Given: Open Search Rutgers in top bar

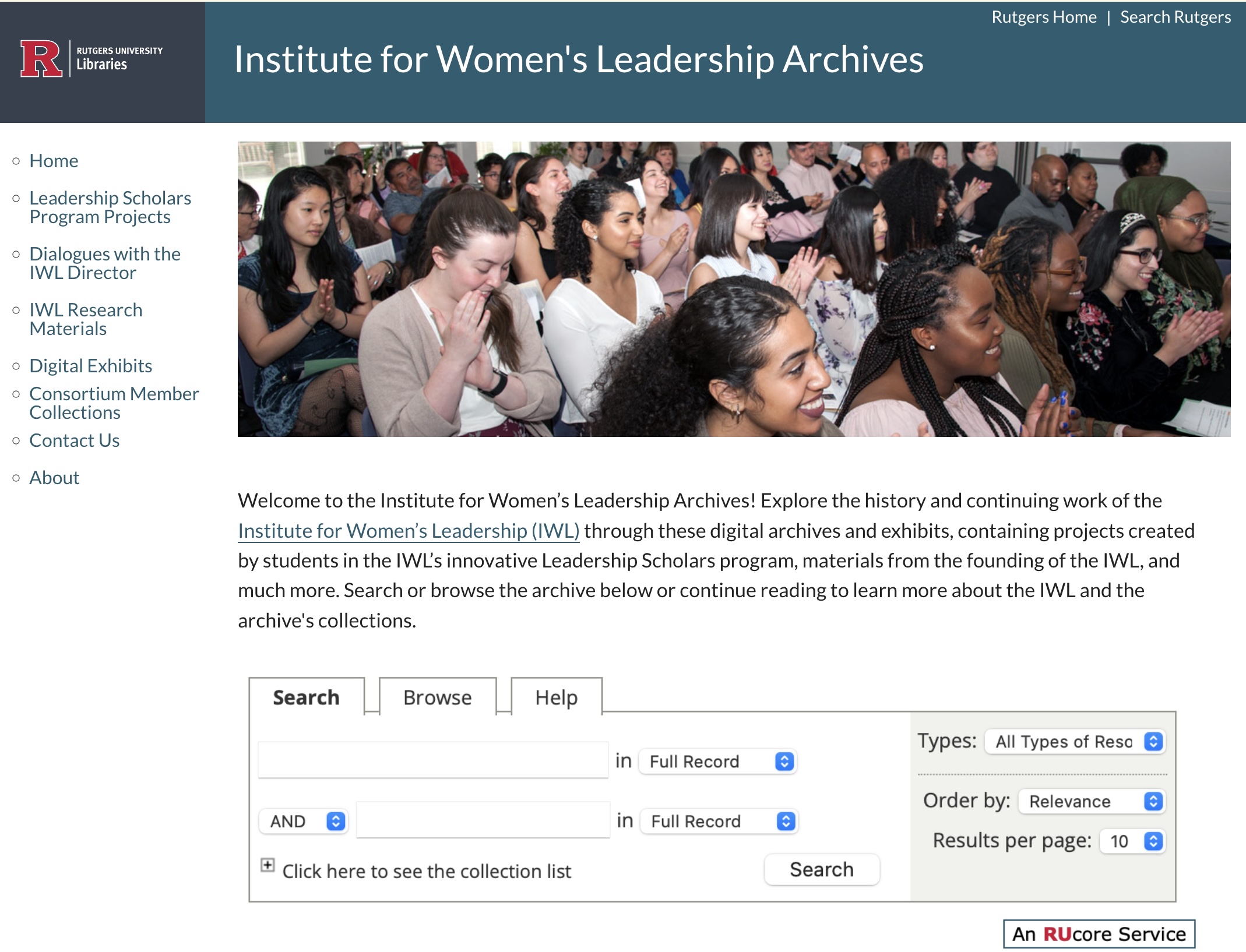Looking at the screenshot, I should (1175, 17).
